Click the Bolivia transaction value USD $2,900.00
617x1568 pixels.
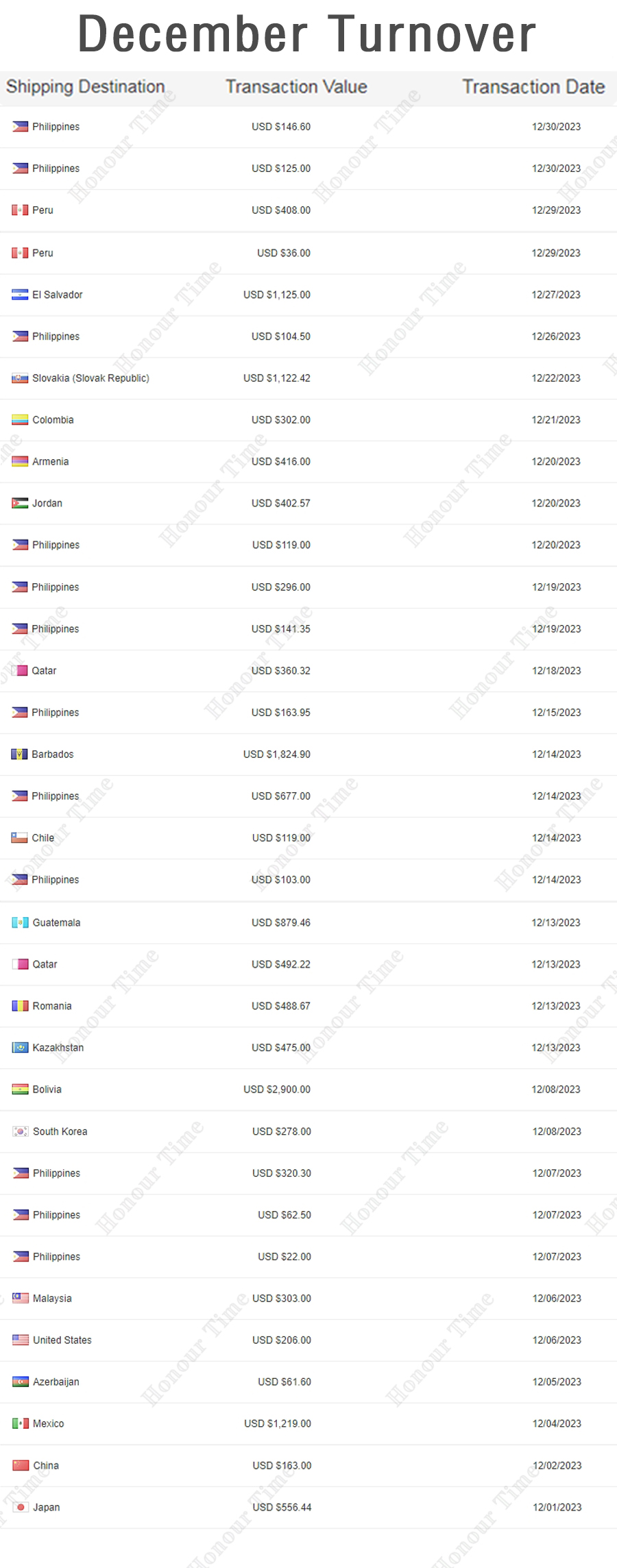(277, 1090)
